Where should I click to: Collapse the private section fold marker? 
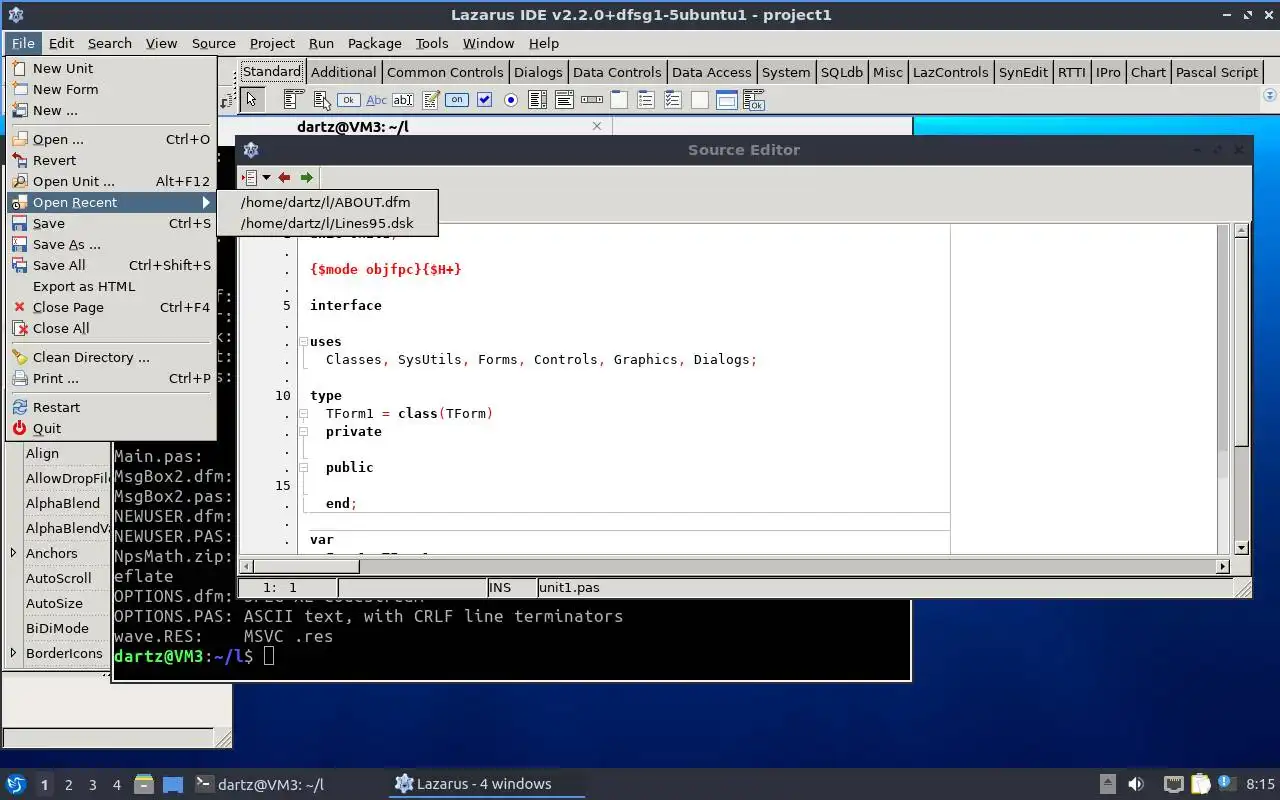pyautogui.click(x=303, y=432)
